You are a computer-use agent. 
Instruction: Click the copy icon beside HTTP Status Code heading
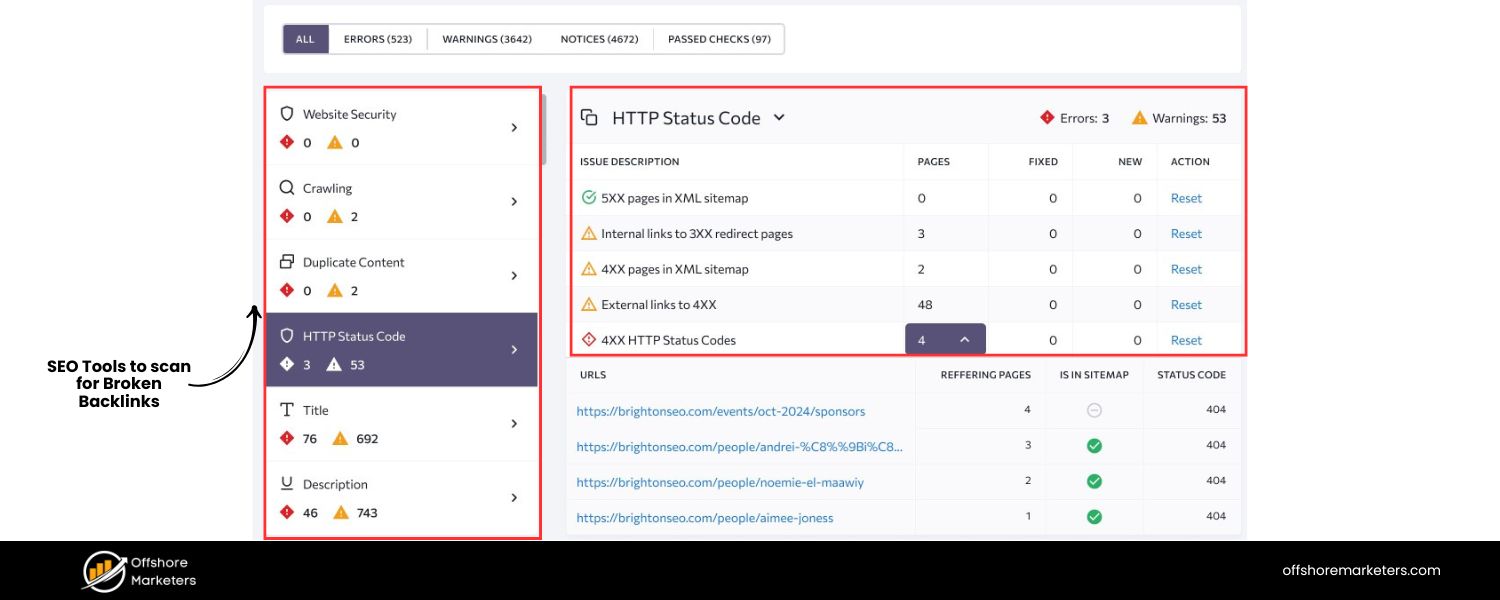point(590,117)
